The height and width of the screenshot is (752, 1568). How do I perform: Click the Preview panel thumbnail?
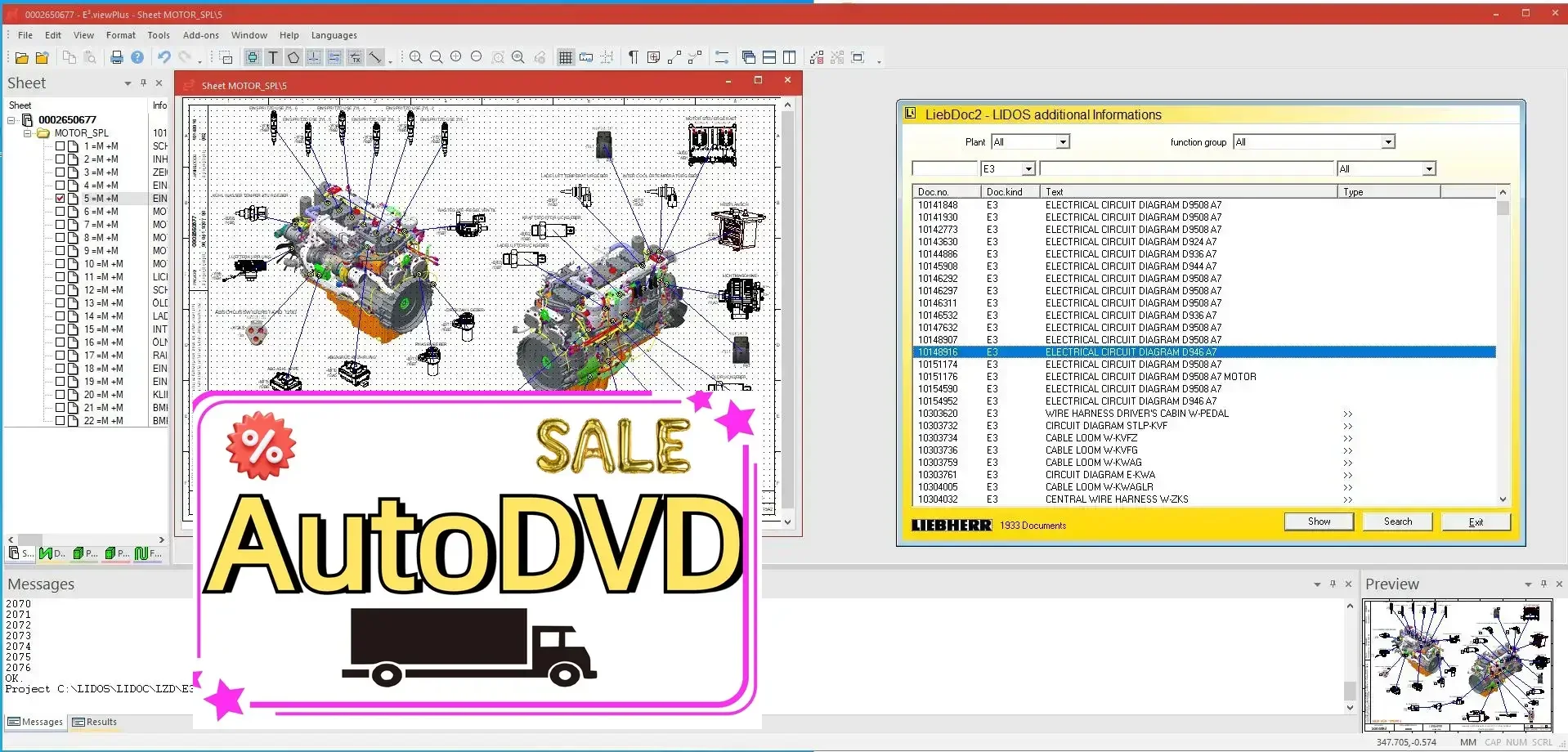(1458, 665)
